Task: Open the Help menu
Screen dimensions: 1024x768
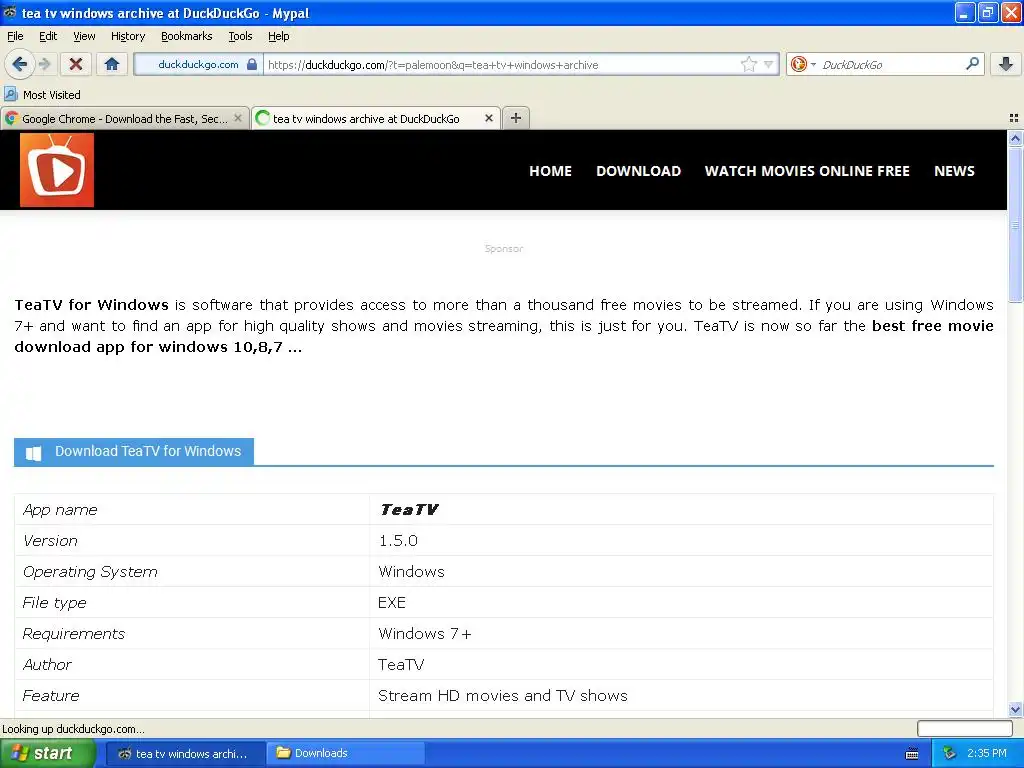Action: 279,37
